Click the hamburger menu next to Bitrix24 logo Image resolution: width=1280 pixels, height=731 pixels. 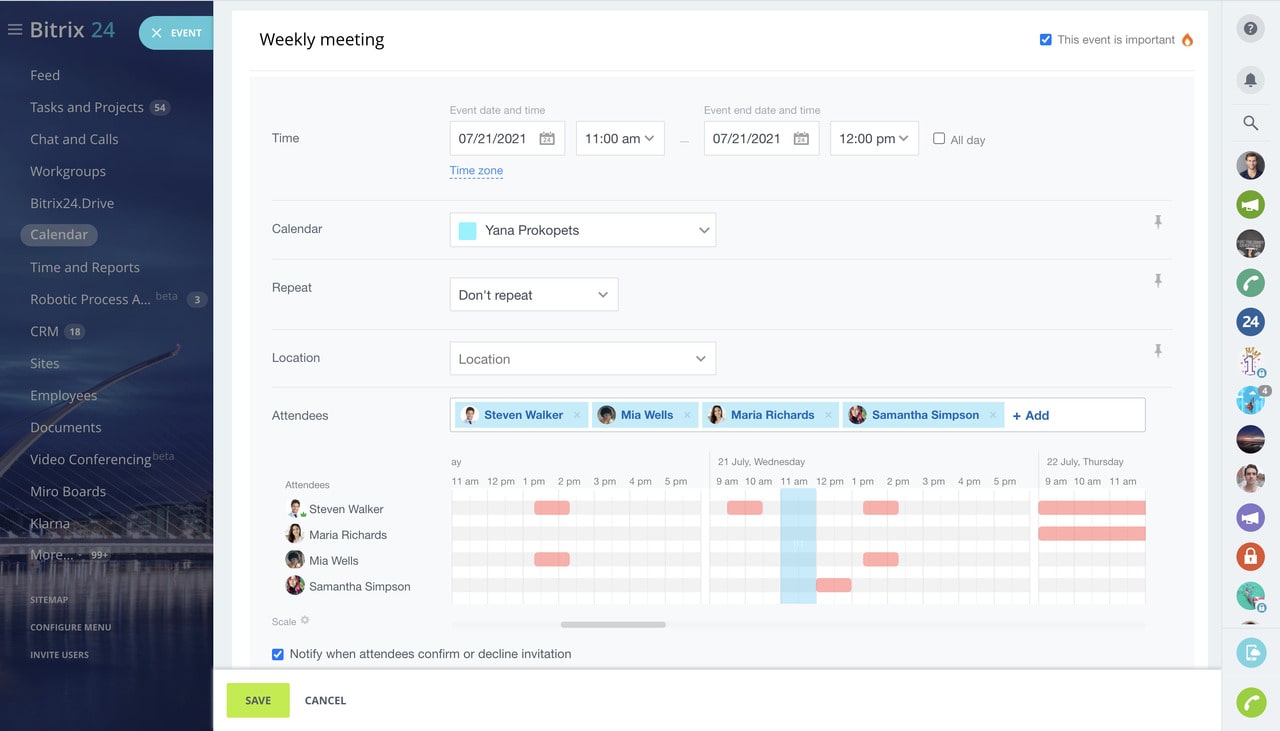tap(14, 28)
